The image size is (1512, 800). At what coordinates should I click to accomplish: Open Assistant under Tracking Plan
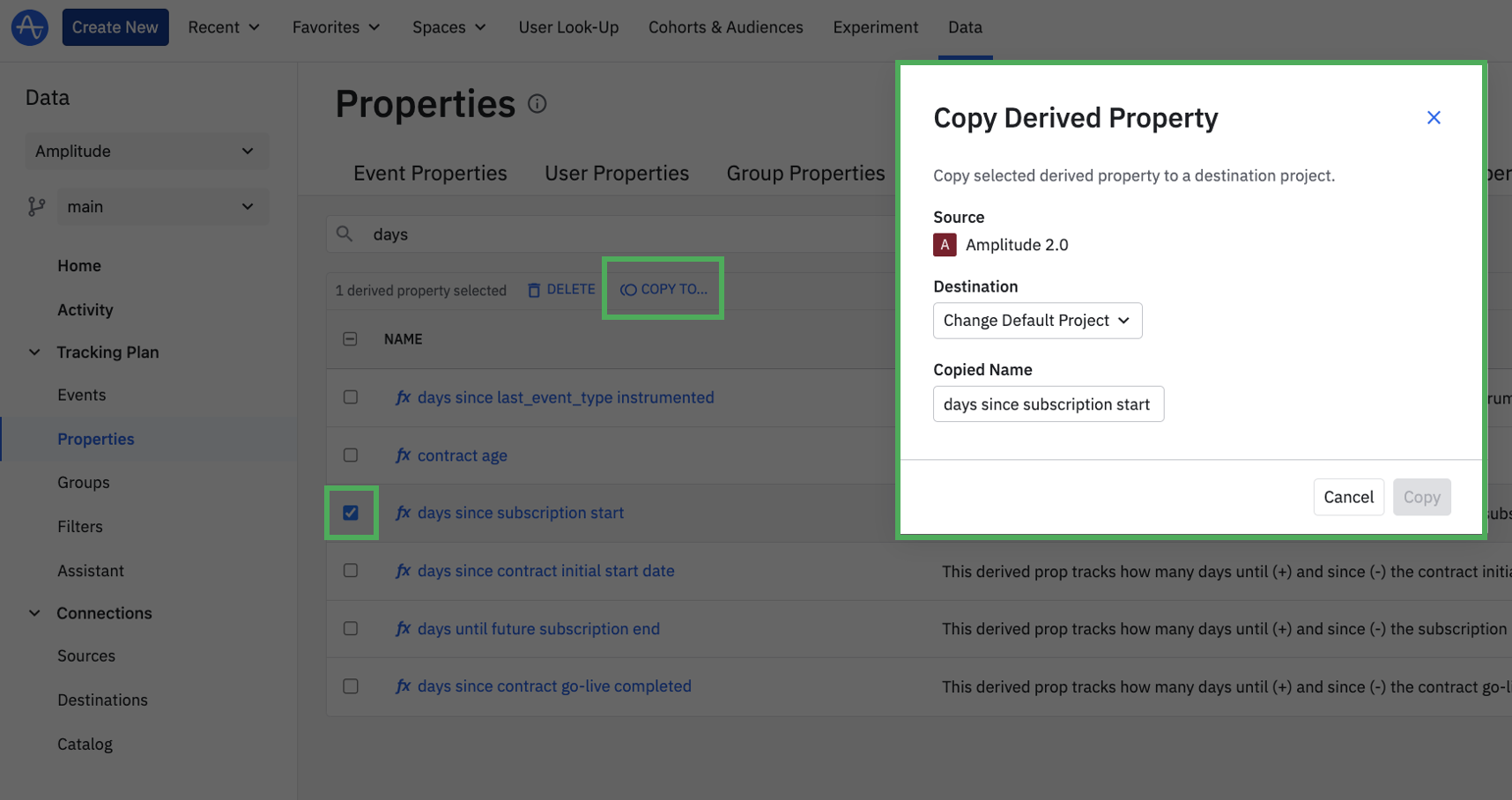[x=91, y=571]
